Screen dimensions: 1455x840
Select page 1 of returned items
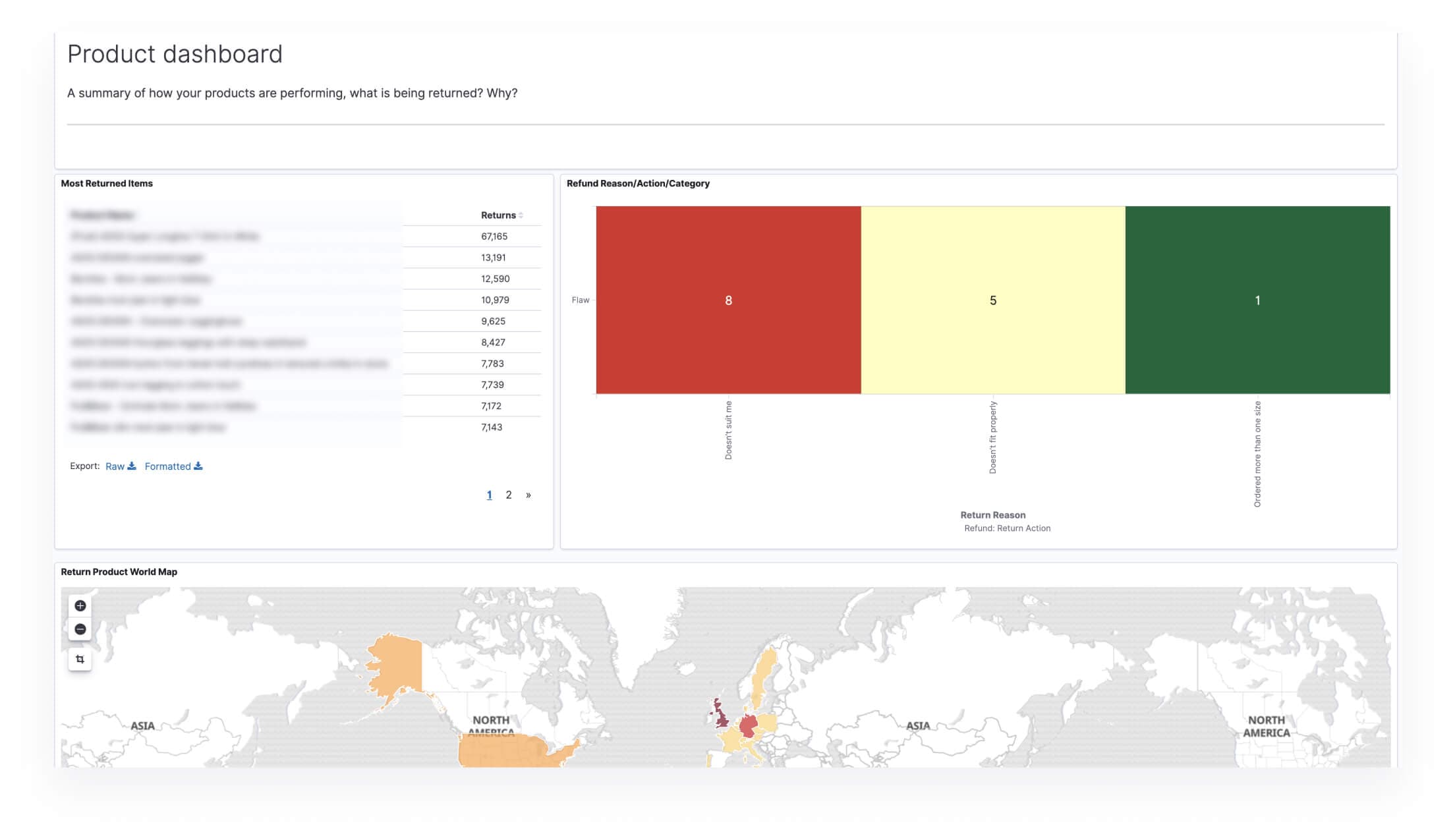coord(489,495)
